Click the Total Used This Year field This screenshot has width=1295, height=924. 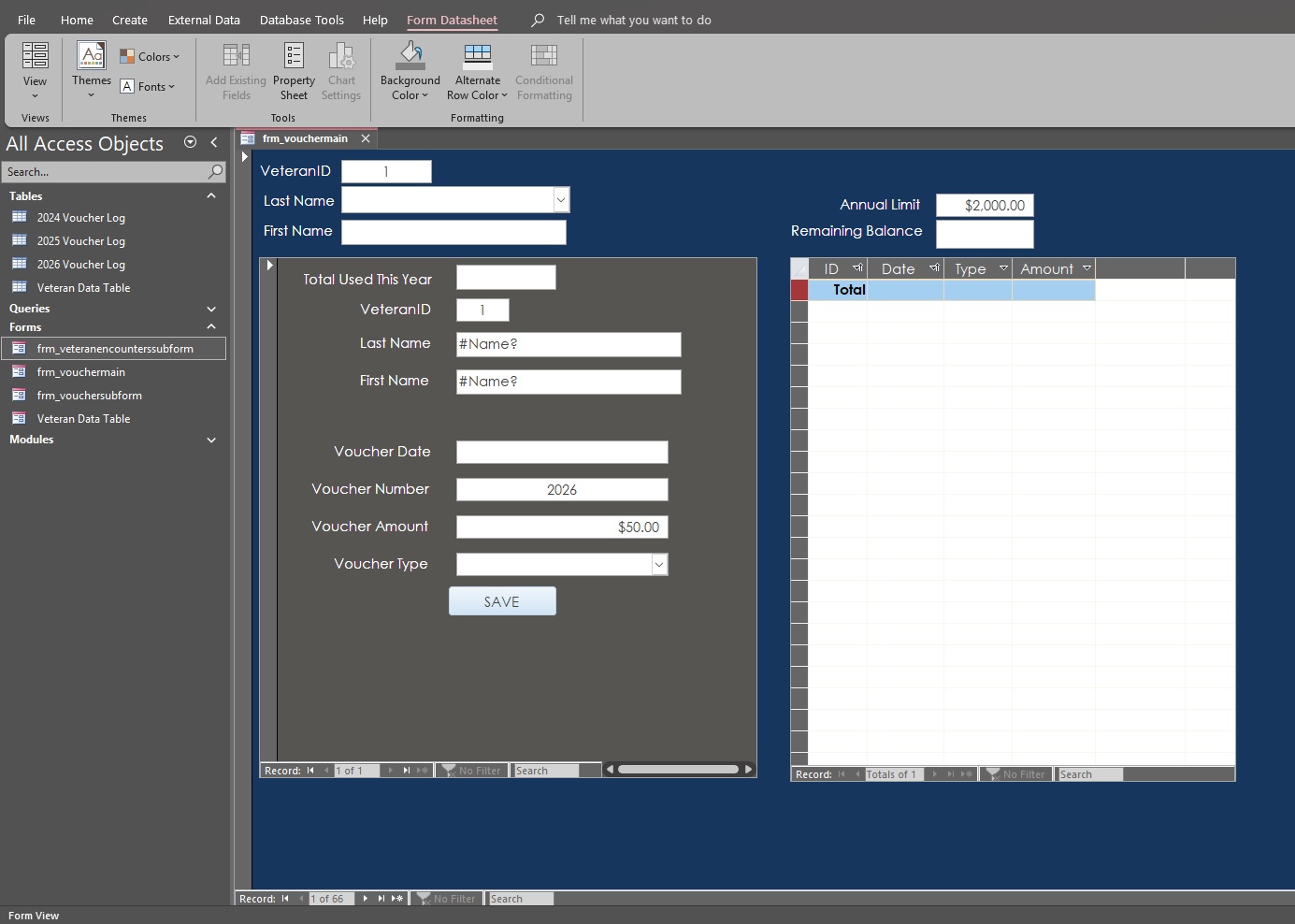click(x=506, y=278)
